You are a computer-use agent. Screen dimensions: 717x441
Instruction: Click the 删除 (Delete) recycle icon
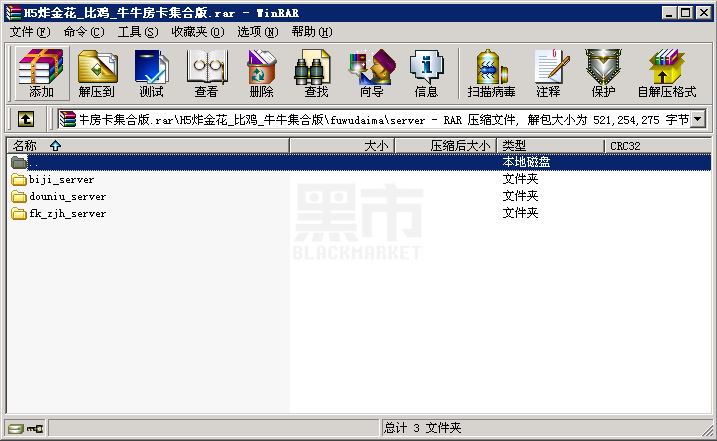coord(261,73)
